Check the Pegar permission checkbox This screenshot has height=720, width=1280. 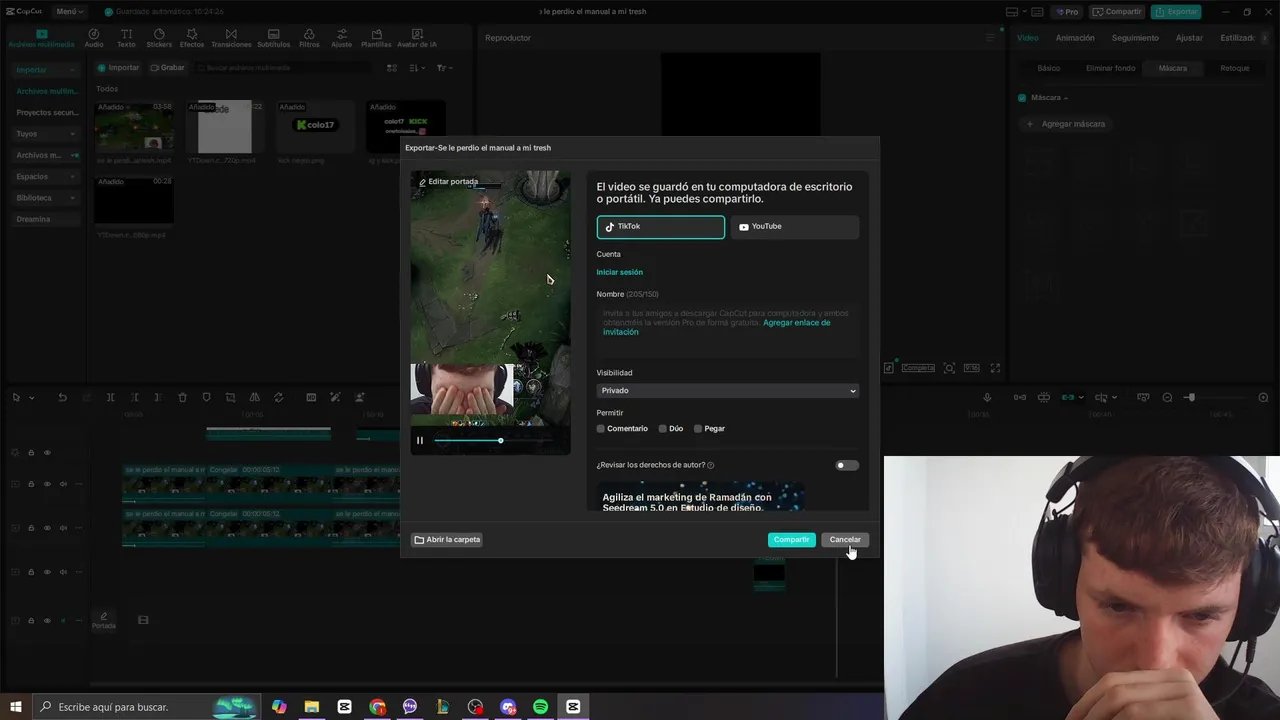698,429
